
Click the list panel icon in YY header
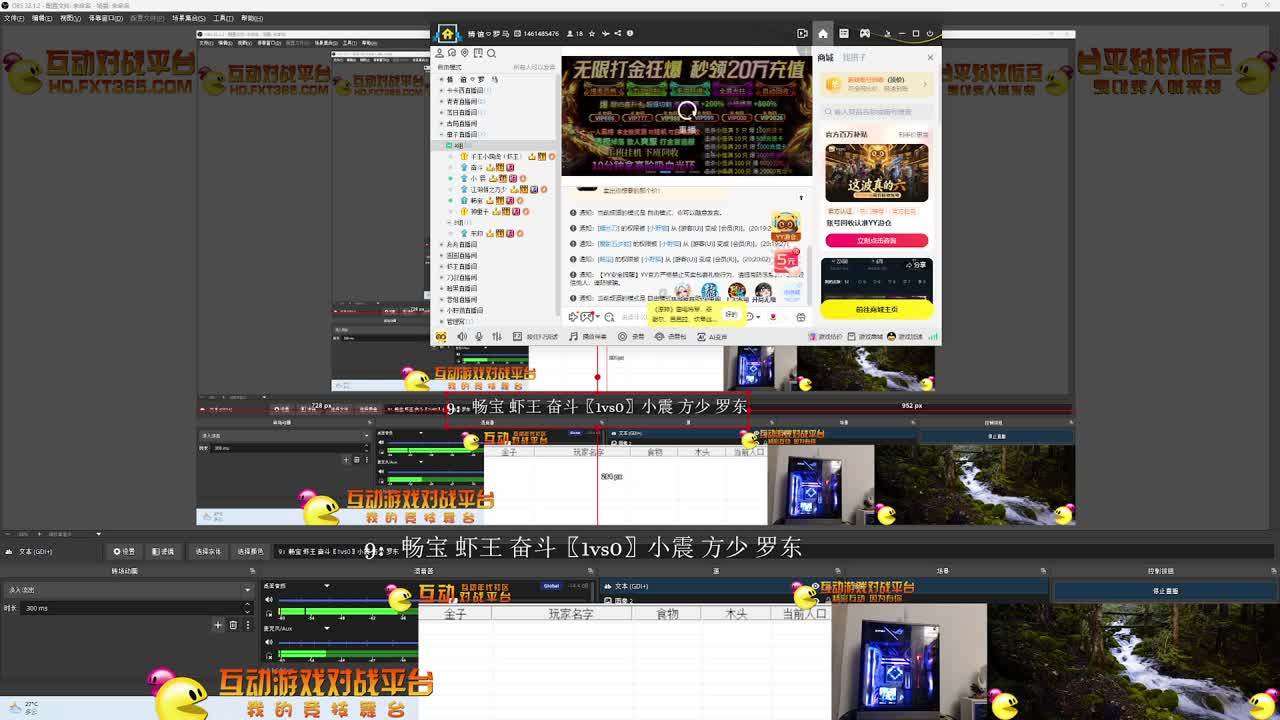[844, 34]
